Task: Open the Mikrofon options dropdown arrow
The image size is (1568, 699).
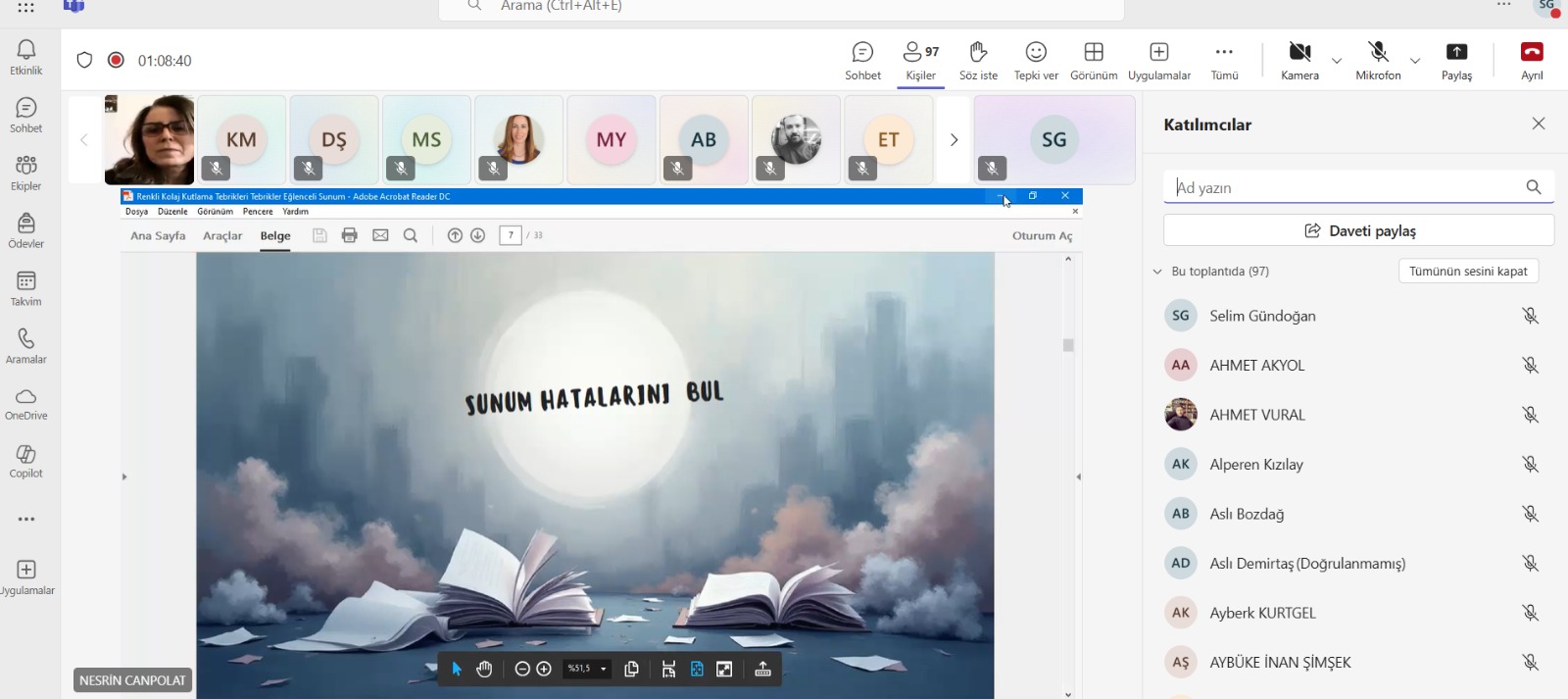Action: tap(1415, 61)
